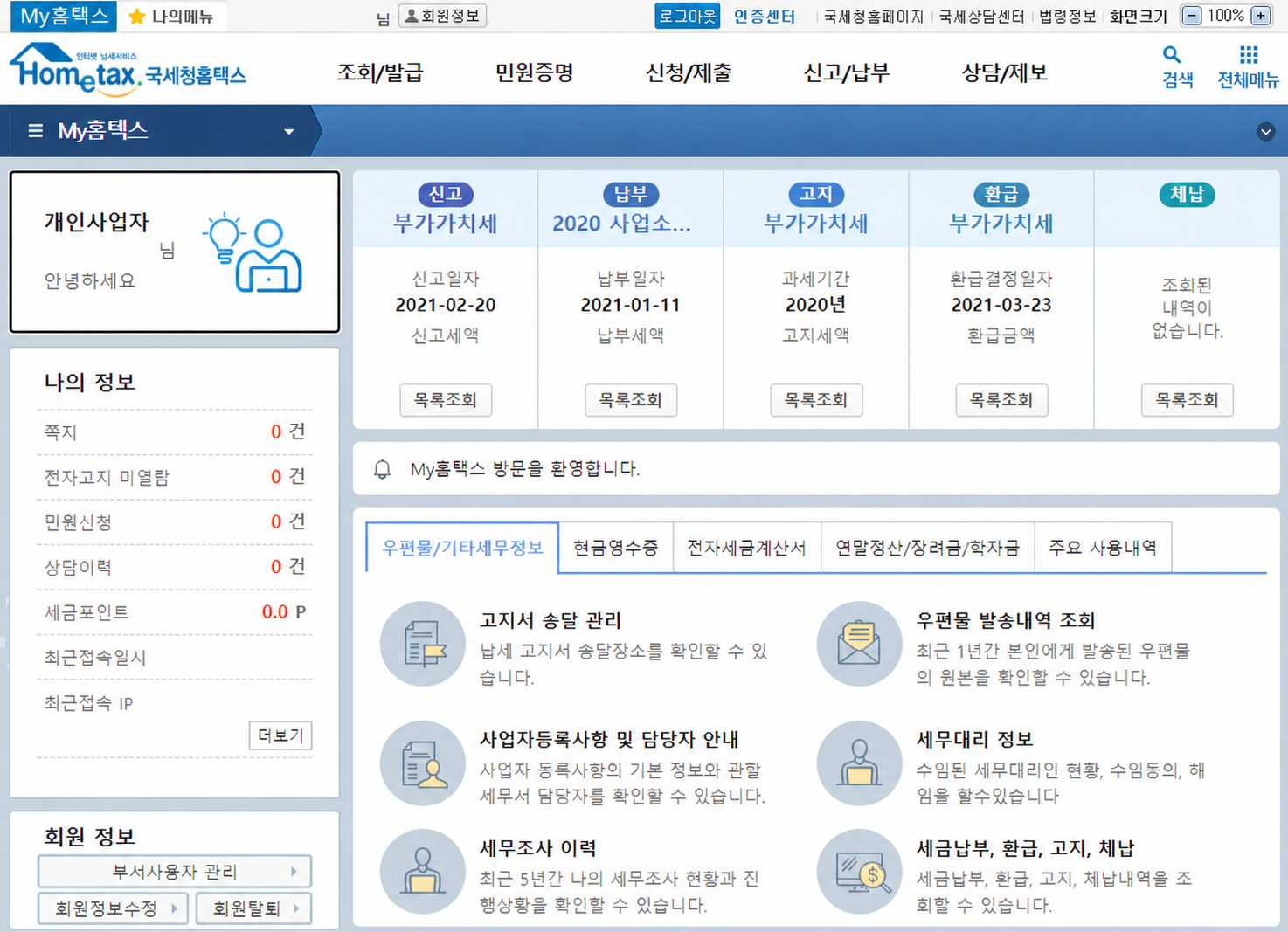Click the 사업자등록사항 및 담당자 안내 icon
The image size is (1288, 932).
coord(423,763)
